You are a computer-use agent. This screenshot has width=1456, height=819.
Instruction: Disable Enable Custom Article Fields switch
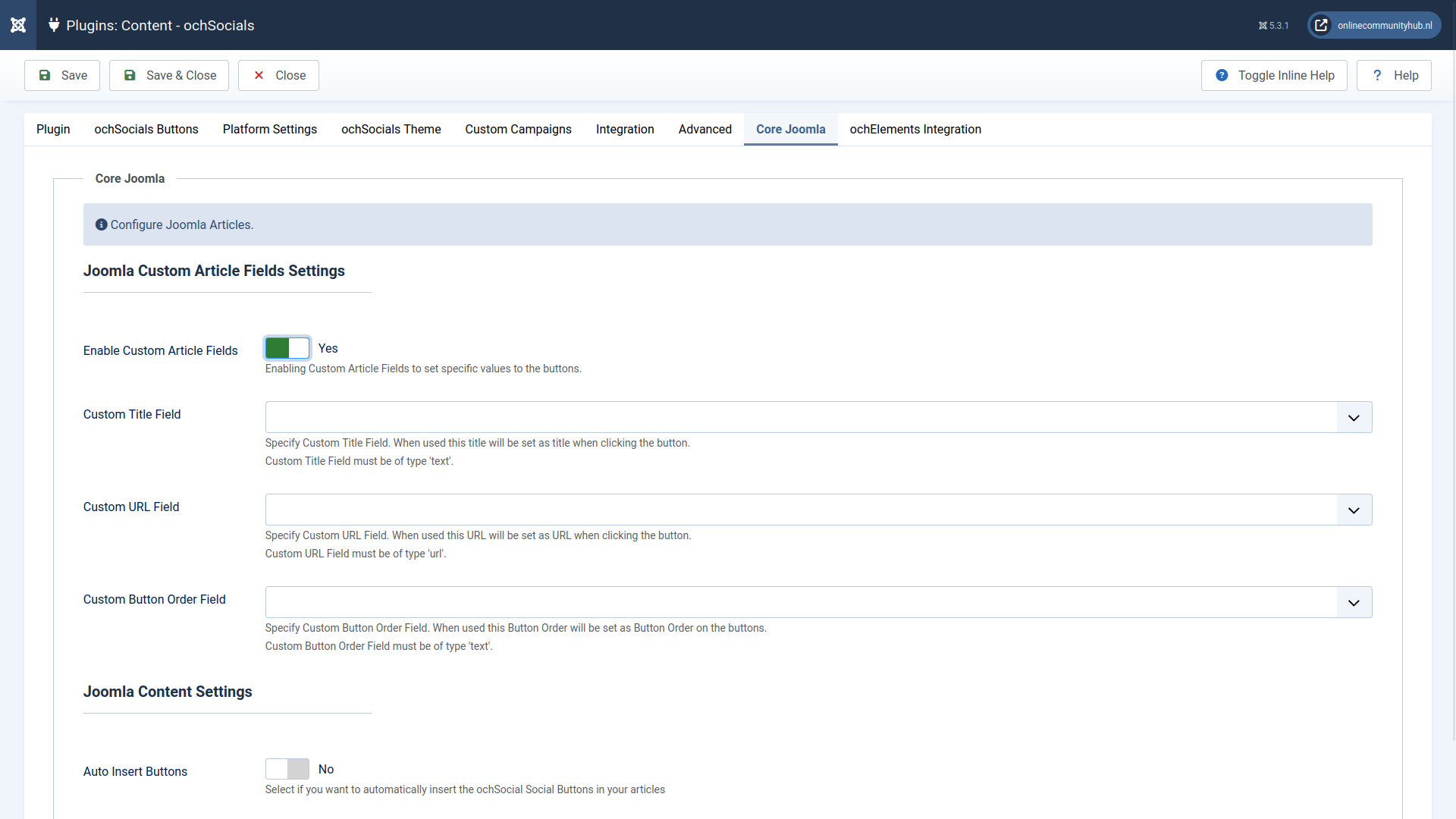(287, 348)
